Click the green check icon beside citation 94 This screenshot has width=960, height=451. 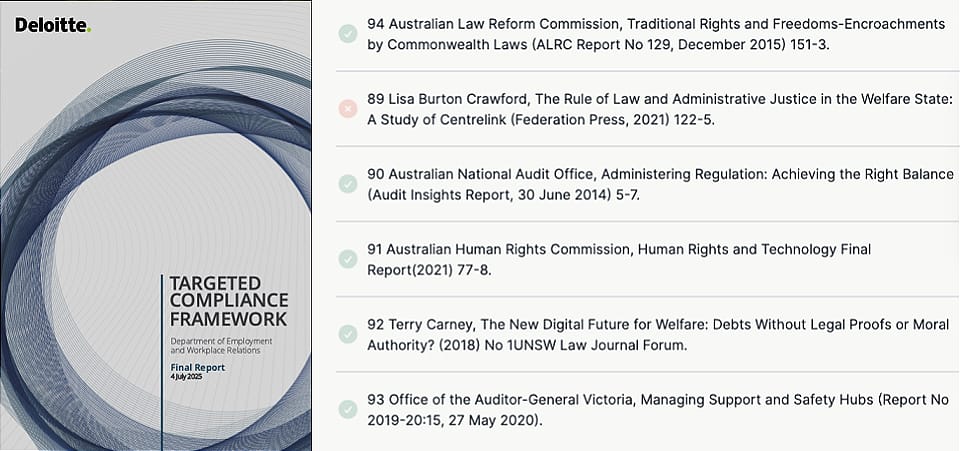click(347, 34)
